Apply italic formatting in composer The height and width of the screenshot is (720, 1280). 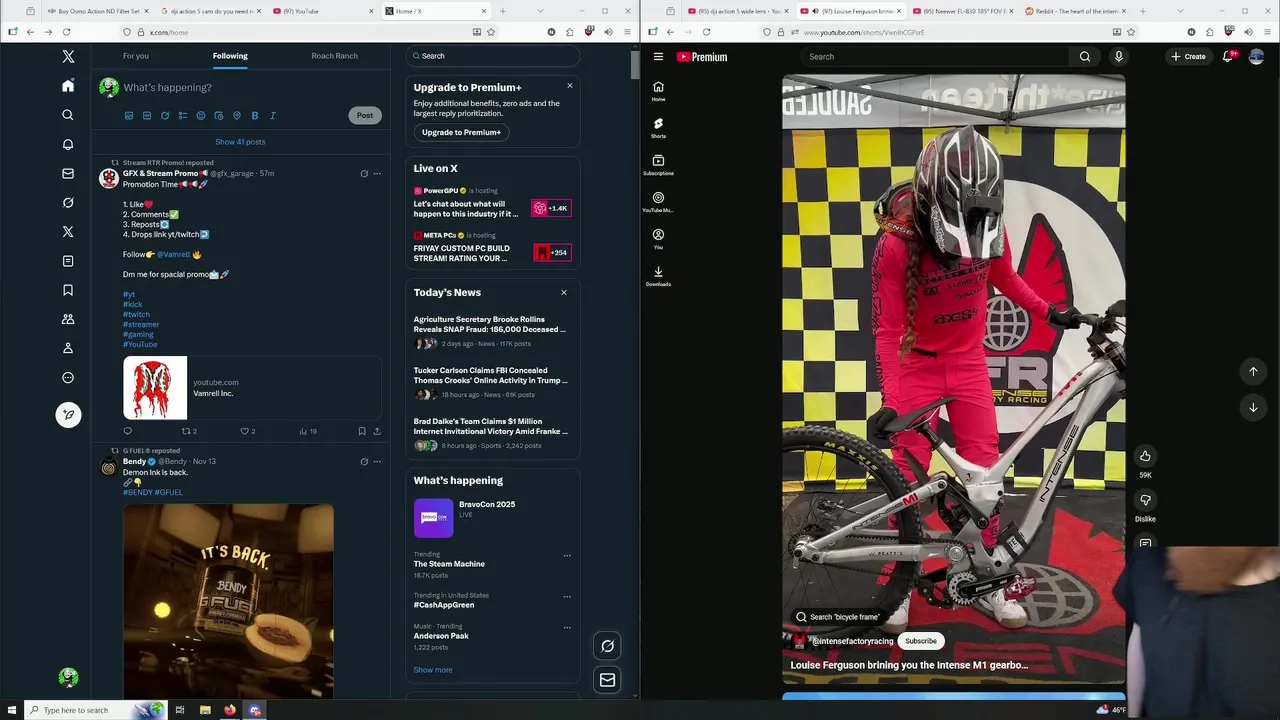pyautogui.click(x=273, y=116)
